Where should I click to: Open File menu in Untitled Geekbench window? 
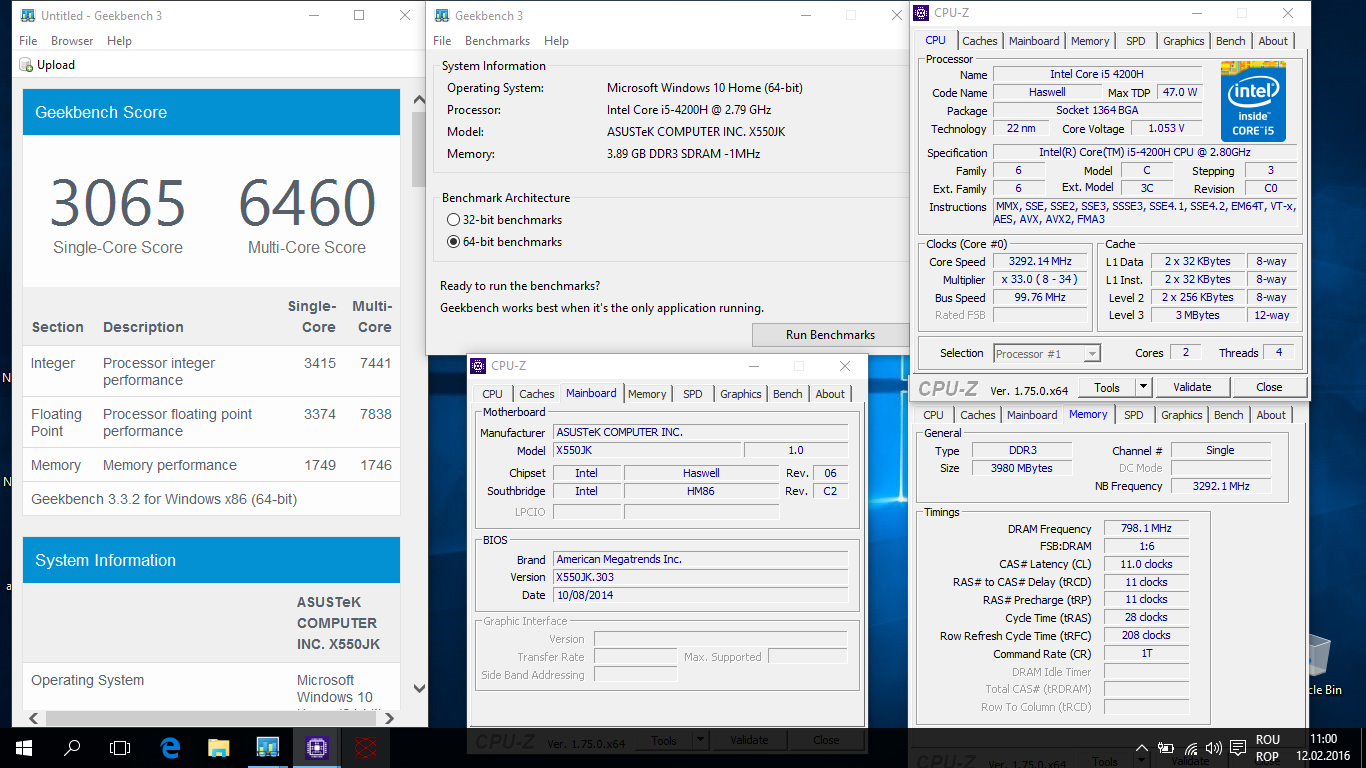(28, 41)
